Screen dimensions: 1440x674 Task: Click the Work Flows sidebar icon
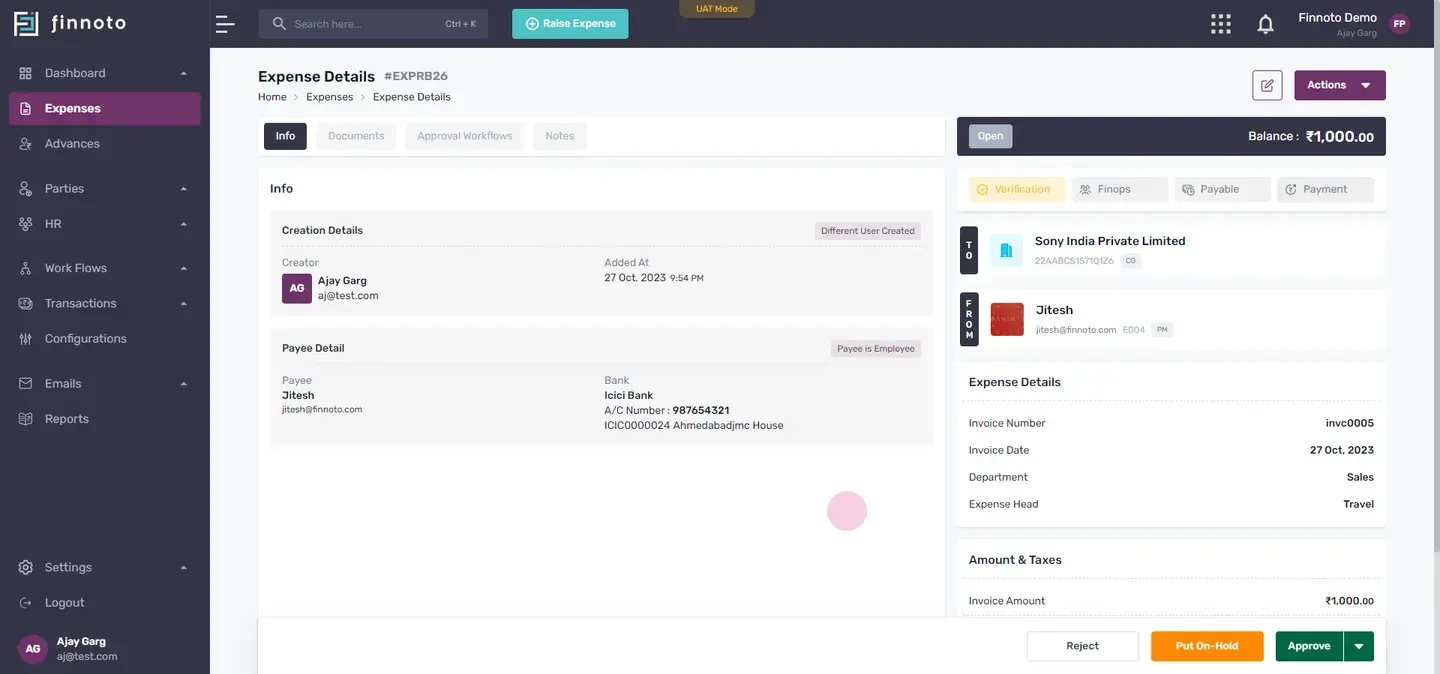(26, 268)
